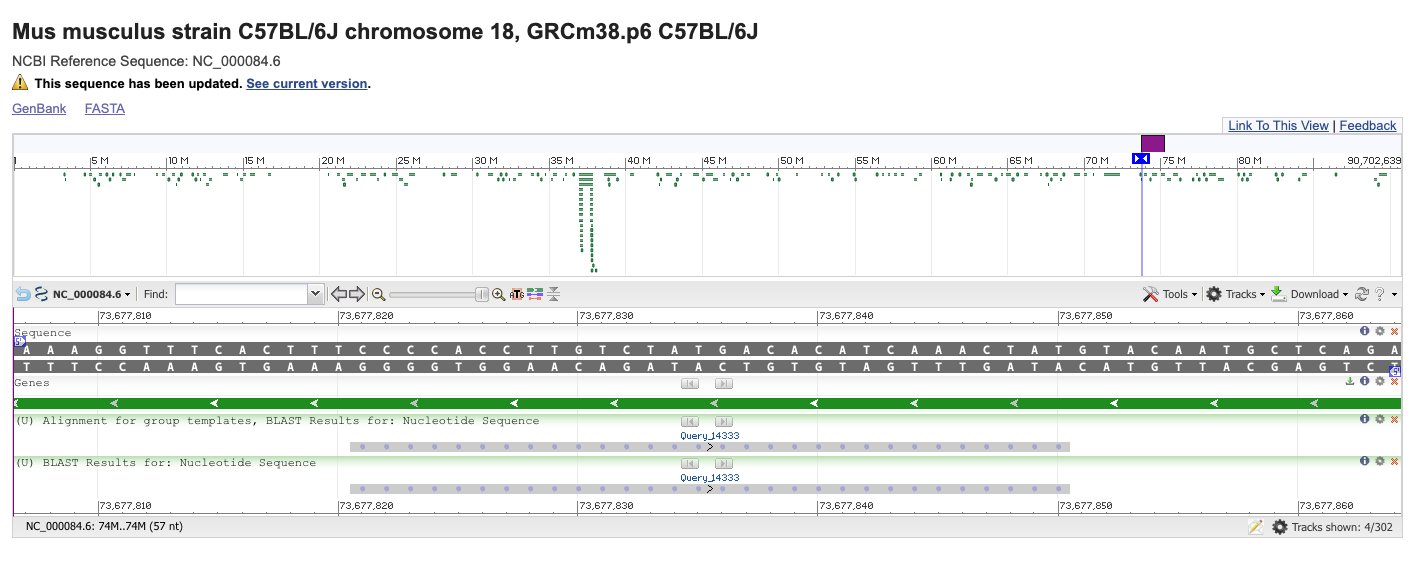This screenshot has height=579, width=1410.
Task: Zoom to sequence with ATG icon
Action: click(517, 294)
